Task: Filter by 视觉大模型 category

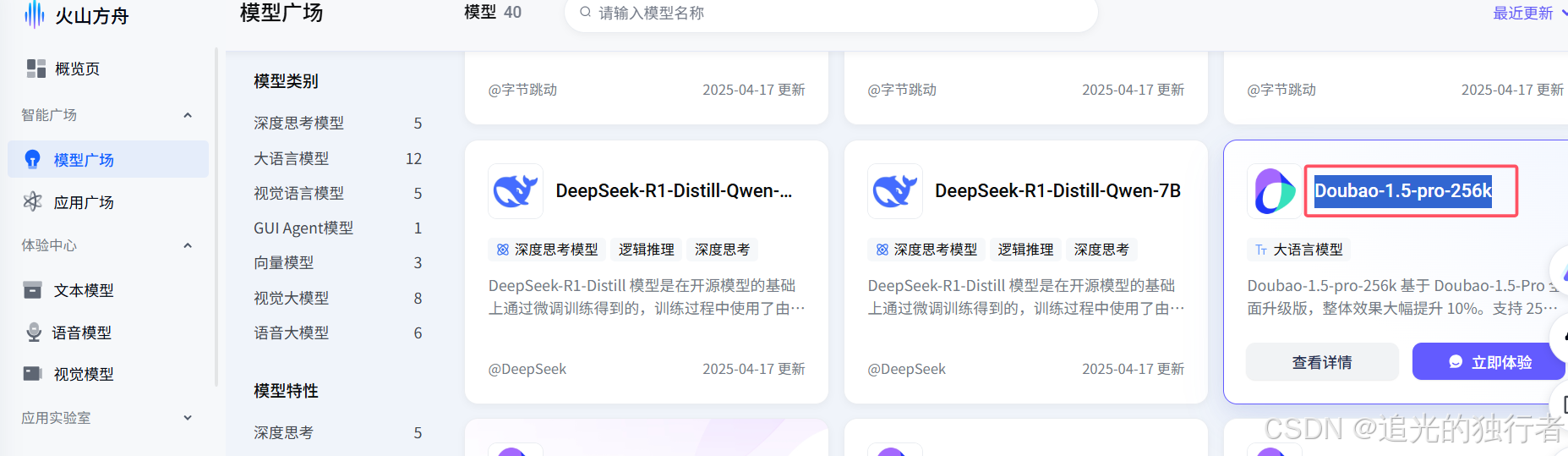Action: point(338,298)
